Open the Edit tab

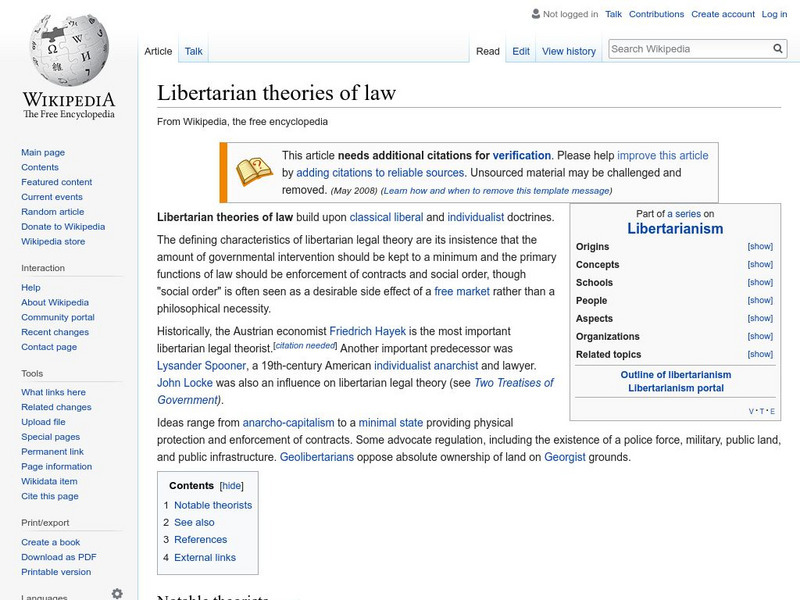coord(521,52)
